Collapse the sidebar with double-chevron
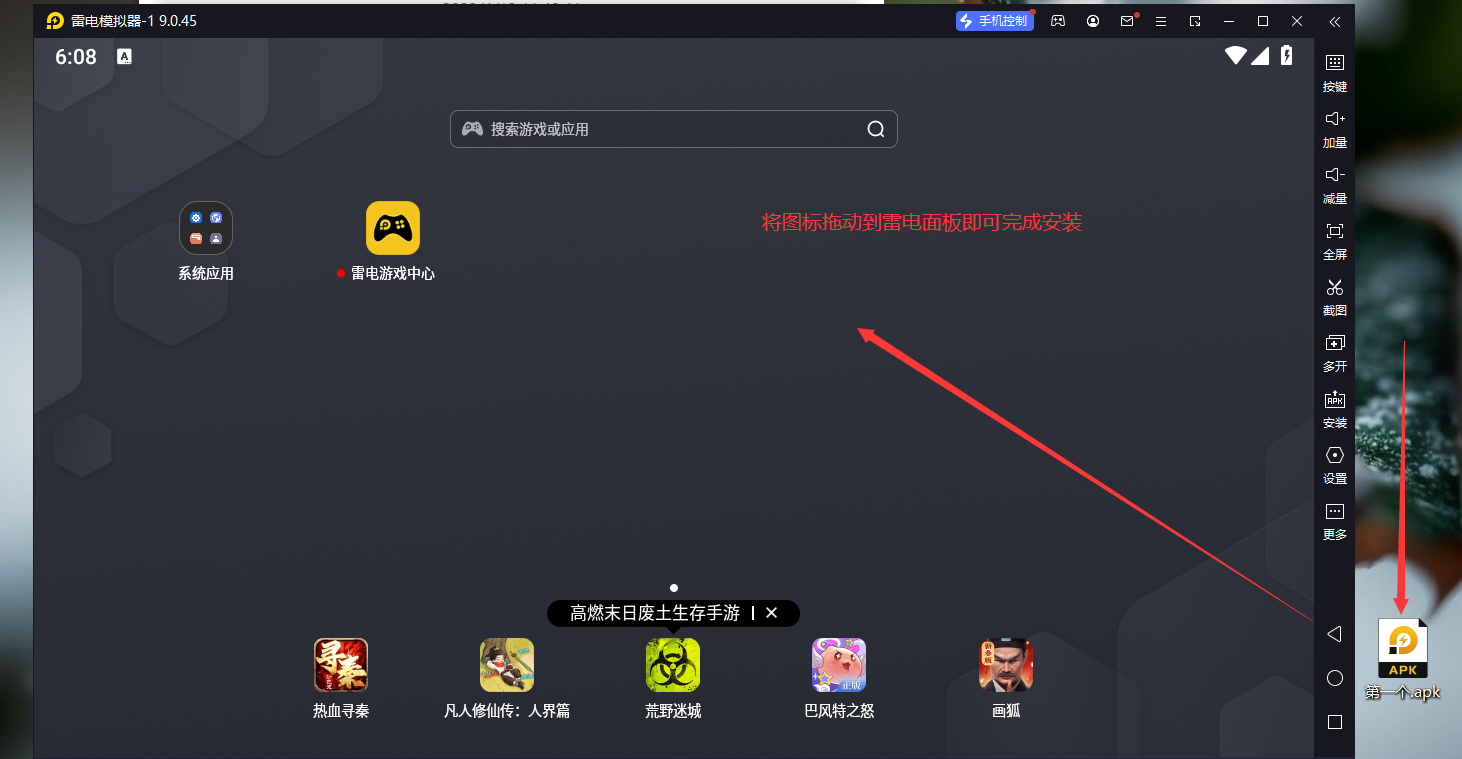The width and height of the screenshot is (1462, 759). [x=1335, y=21]
